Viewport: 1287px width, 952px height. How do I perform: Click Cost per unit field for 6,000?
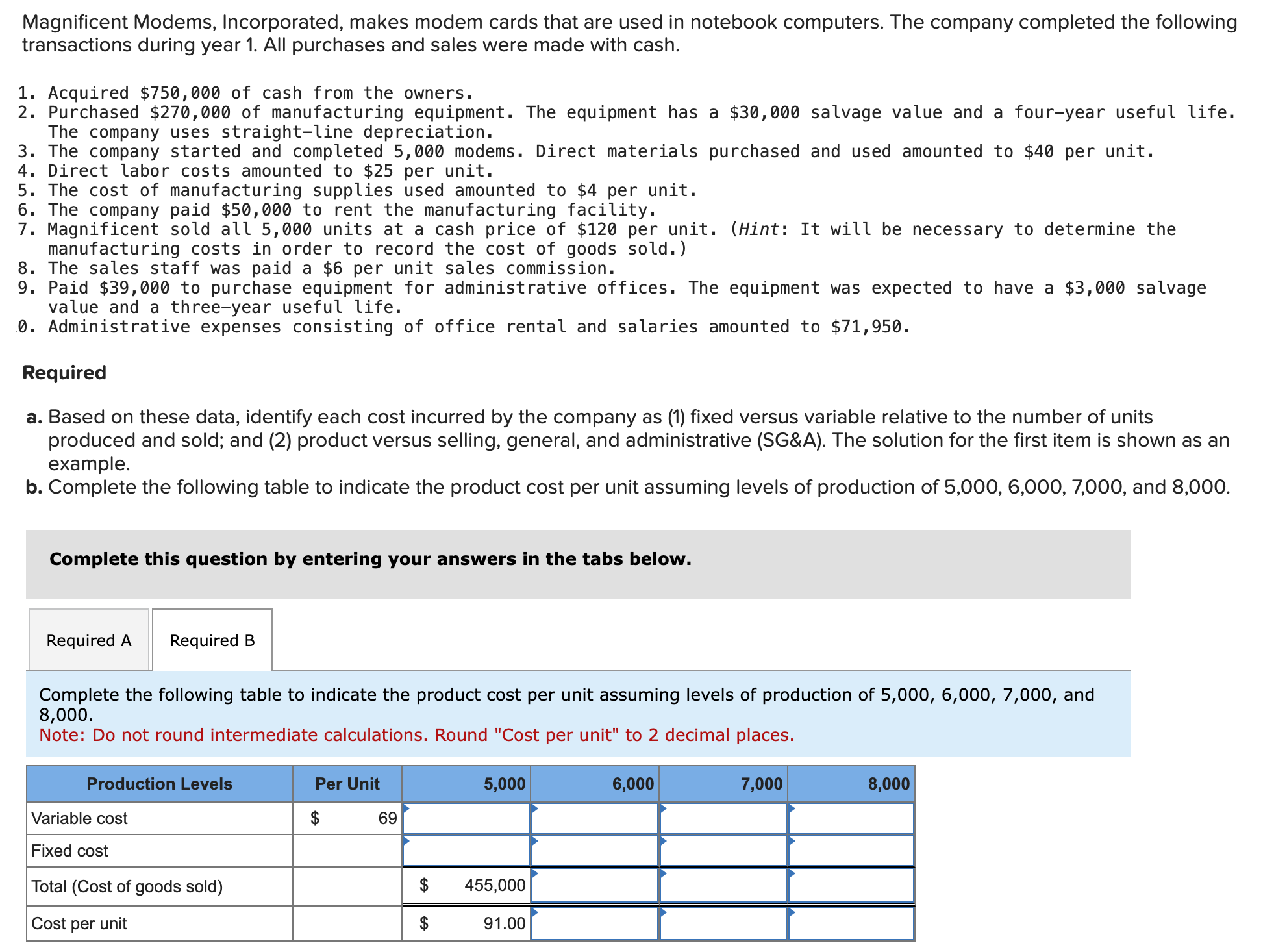[595, 923]
